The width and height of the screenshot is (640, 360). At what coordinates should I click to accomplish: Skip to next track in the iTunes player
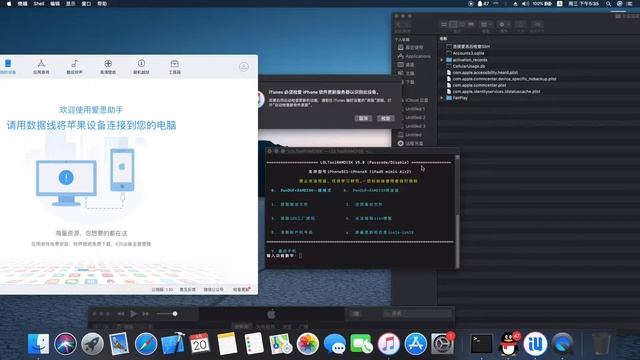coord(145,313)
